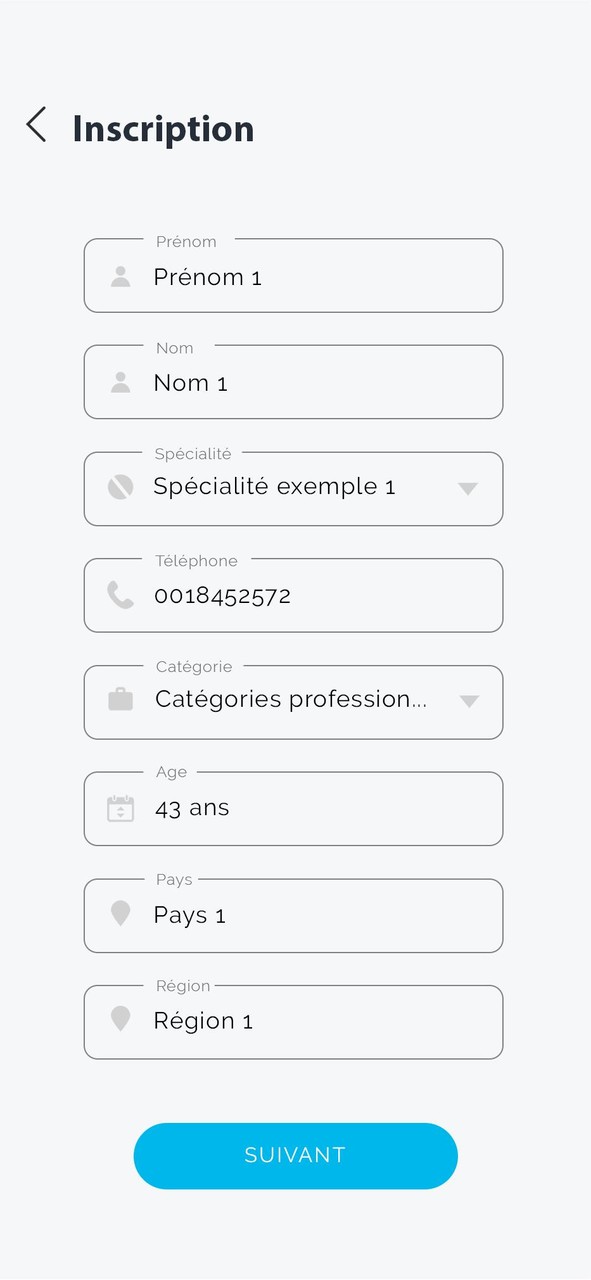Click the person icon in the Prénom field
This screenshot has height=1280, width=591.
coord(120,277)
